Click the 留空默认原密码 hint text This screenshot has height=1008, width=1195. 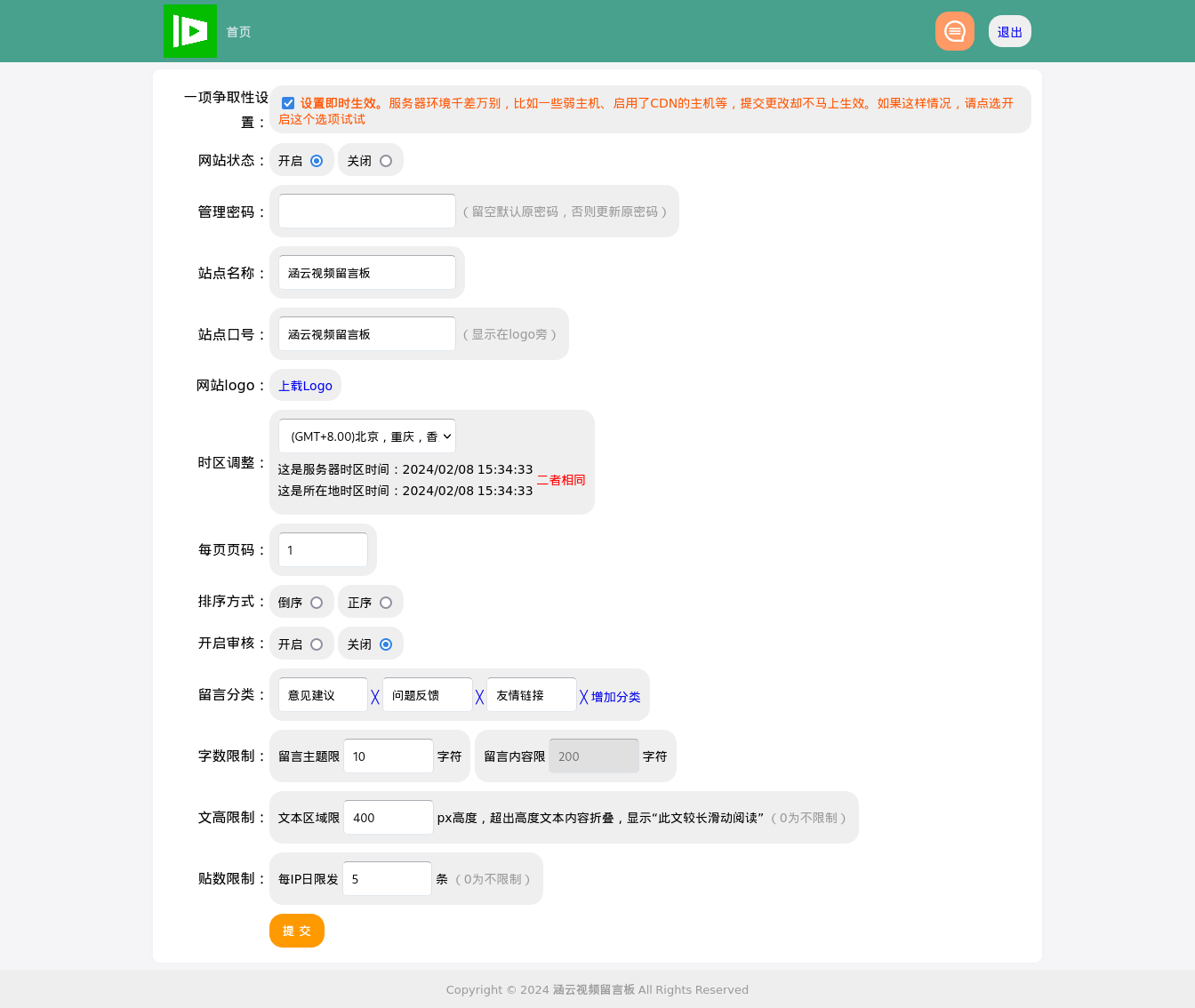click(565, 212)
